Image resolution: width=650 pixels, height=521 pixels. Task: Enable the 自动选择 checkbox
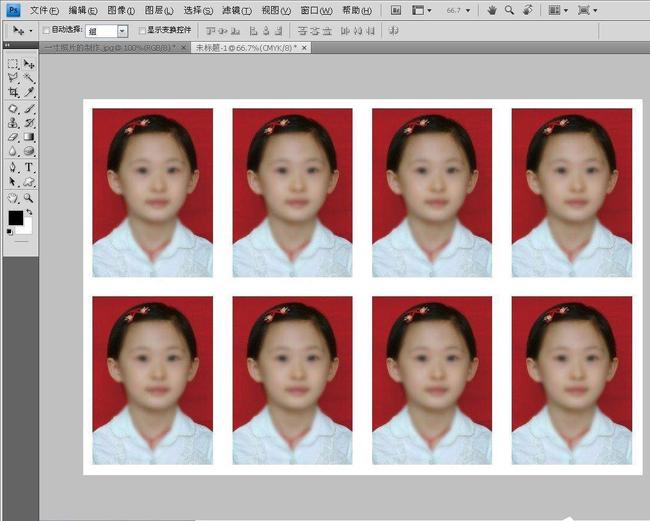click(x=46, y=31)
